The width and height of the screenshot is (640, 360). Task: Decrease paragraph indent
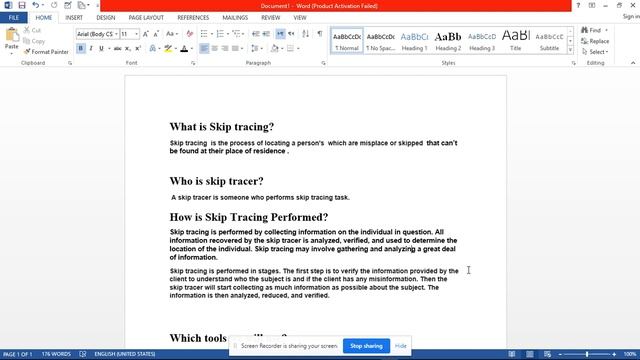pos(256,34)
